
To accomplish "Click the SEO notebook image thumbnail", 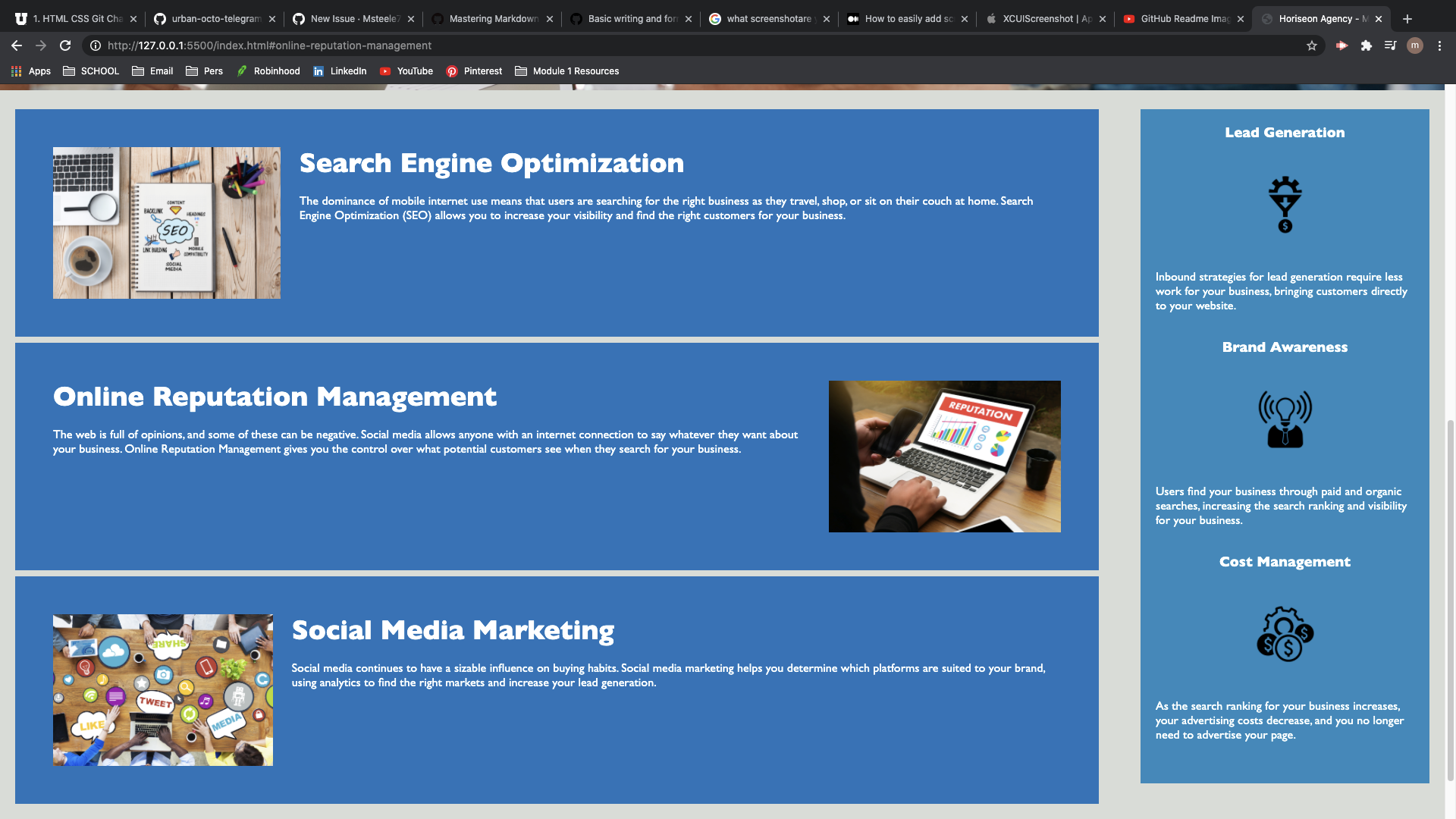I will click(x=167, y=223).
